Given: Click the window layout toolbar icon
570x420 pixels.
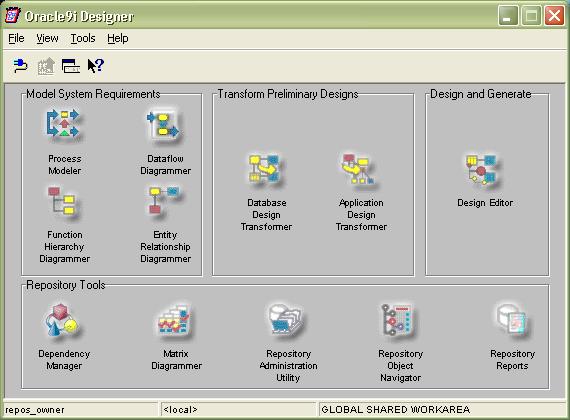Looking at the screenshot, I should click(71, 66).
